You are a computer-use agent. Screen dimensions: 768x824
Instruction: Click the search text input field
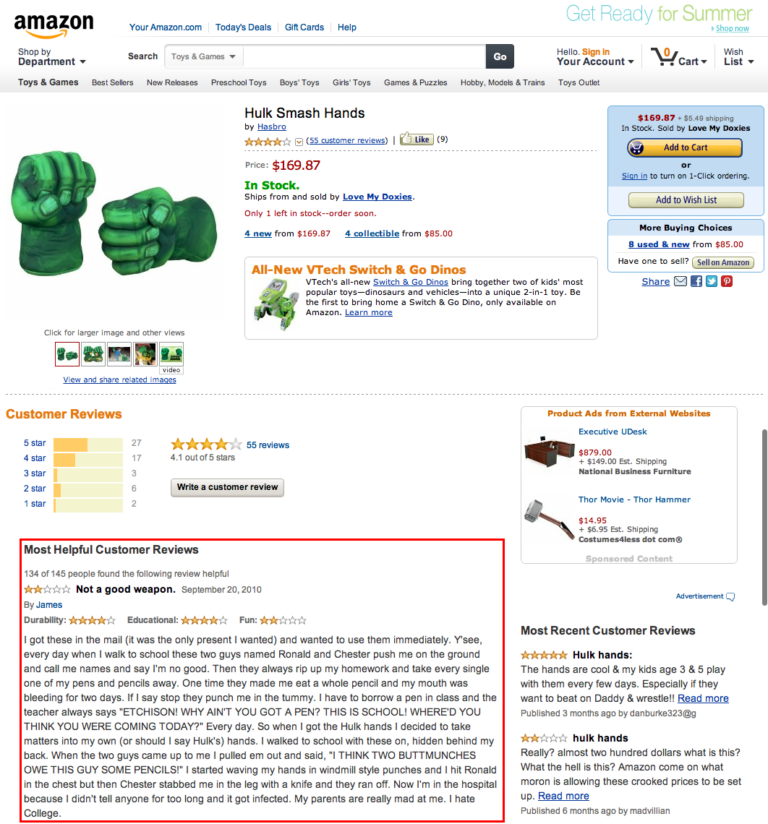pos(364,57)
